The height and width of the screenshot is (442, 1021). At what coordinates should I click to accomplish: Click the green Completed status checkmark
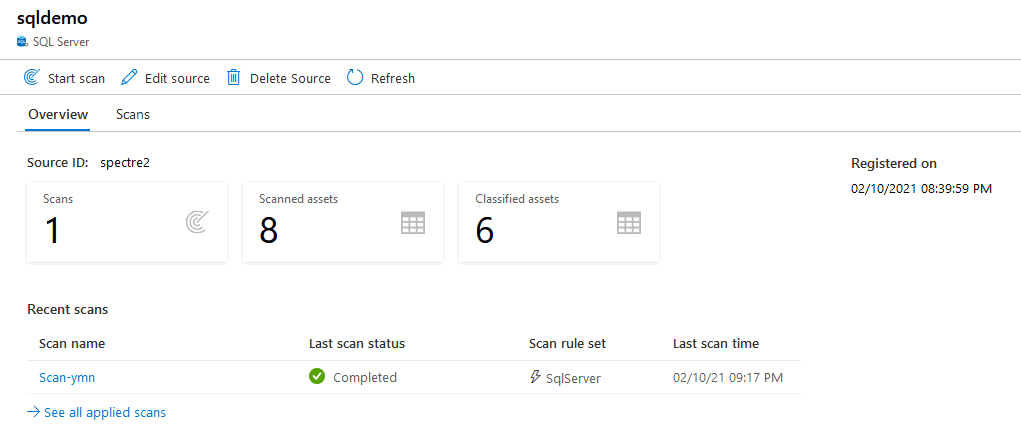point(317,377)
